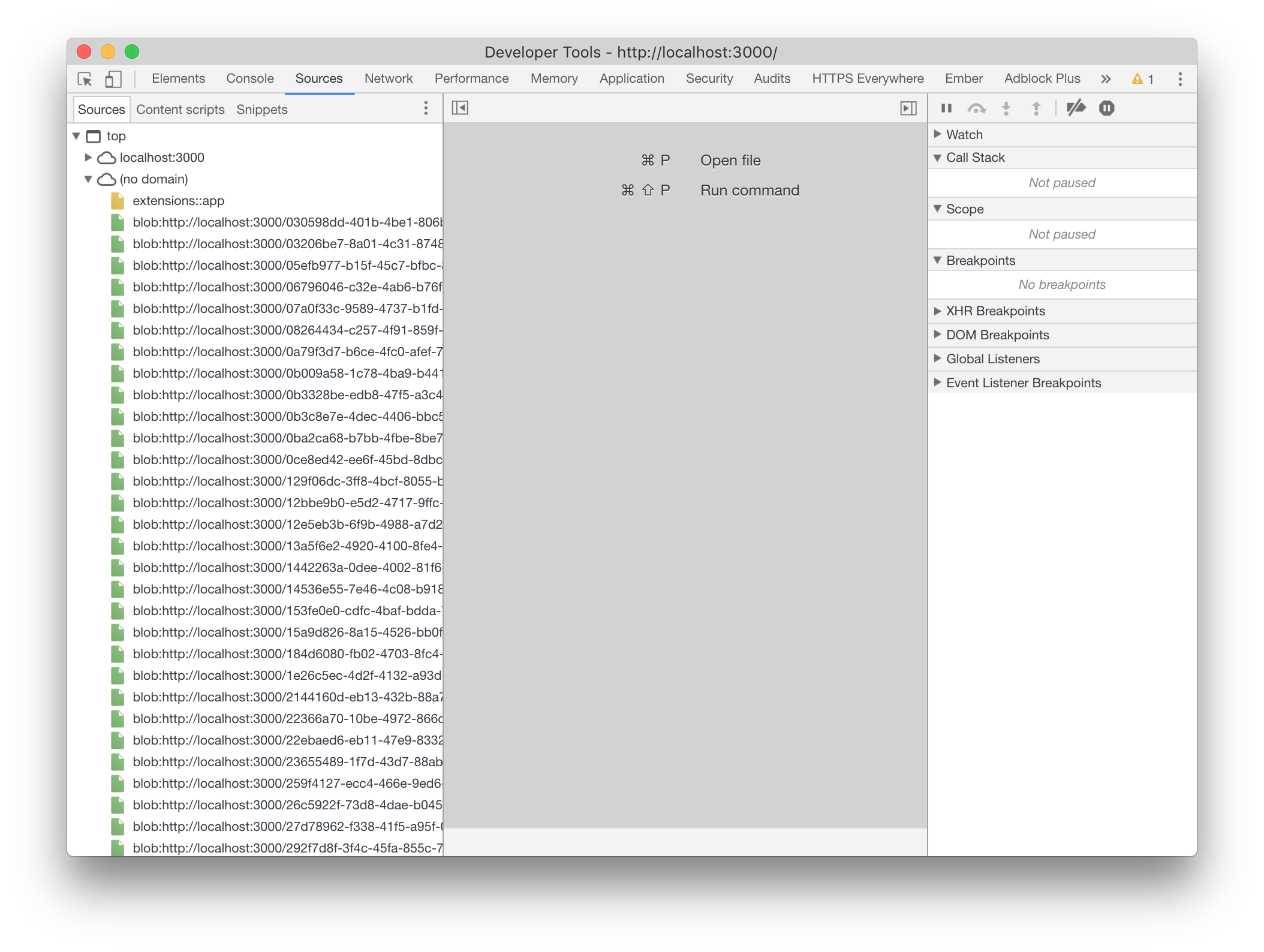
Task: Step over next function call
Action: tap(976, 108)
